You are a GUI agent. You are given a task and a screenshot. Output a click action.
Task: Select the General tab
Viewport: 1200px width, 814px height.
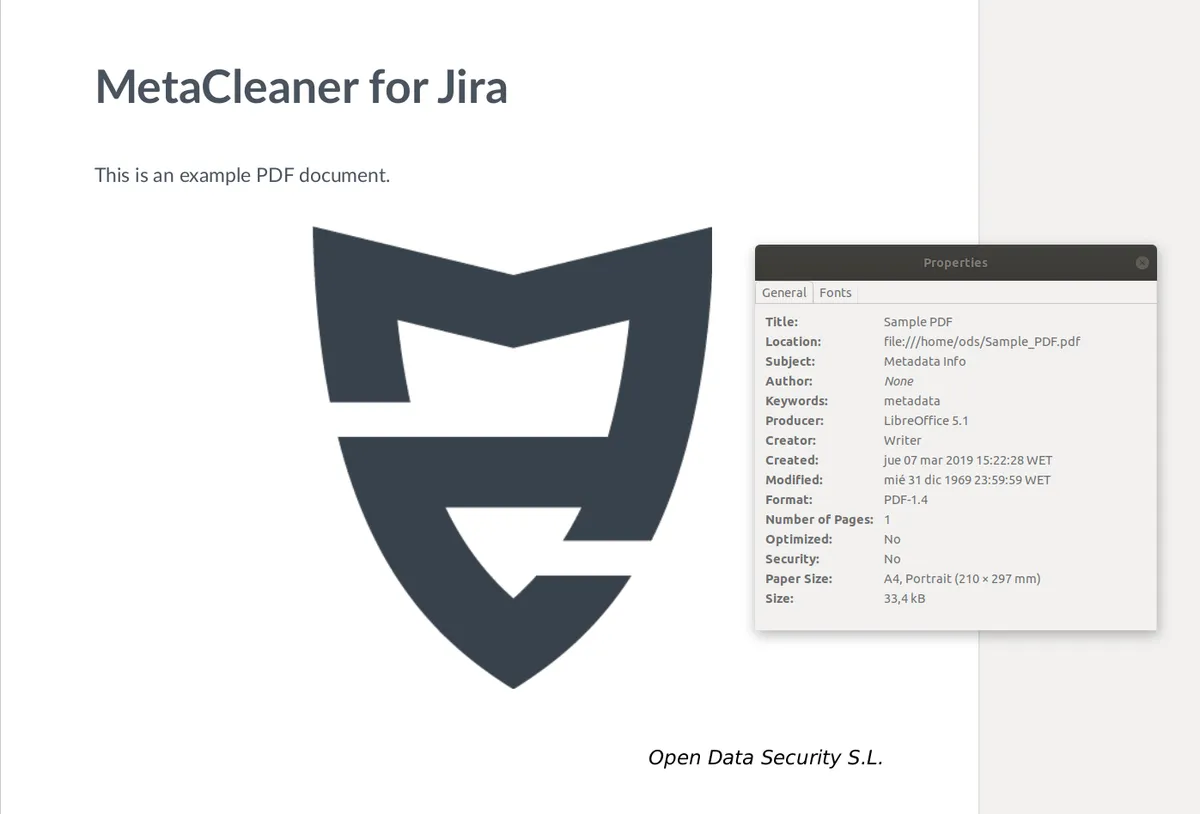[784, 293]
